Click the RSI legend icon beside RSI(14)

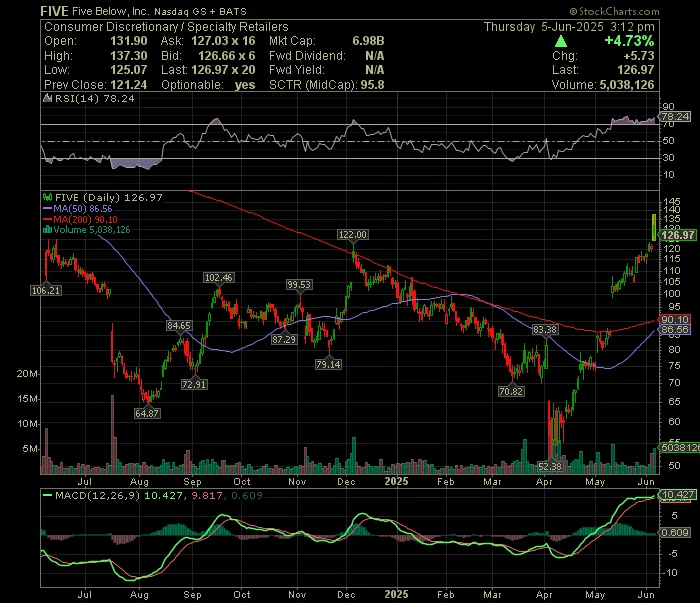tap(47, 99)
